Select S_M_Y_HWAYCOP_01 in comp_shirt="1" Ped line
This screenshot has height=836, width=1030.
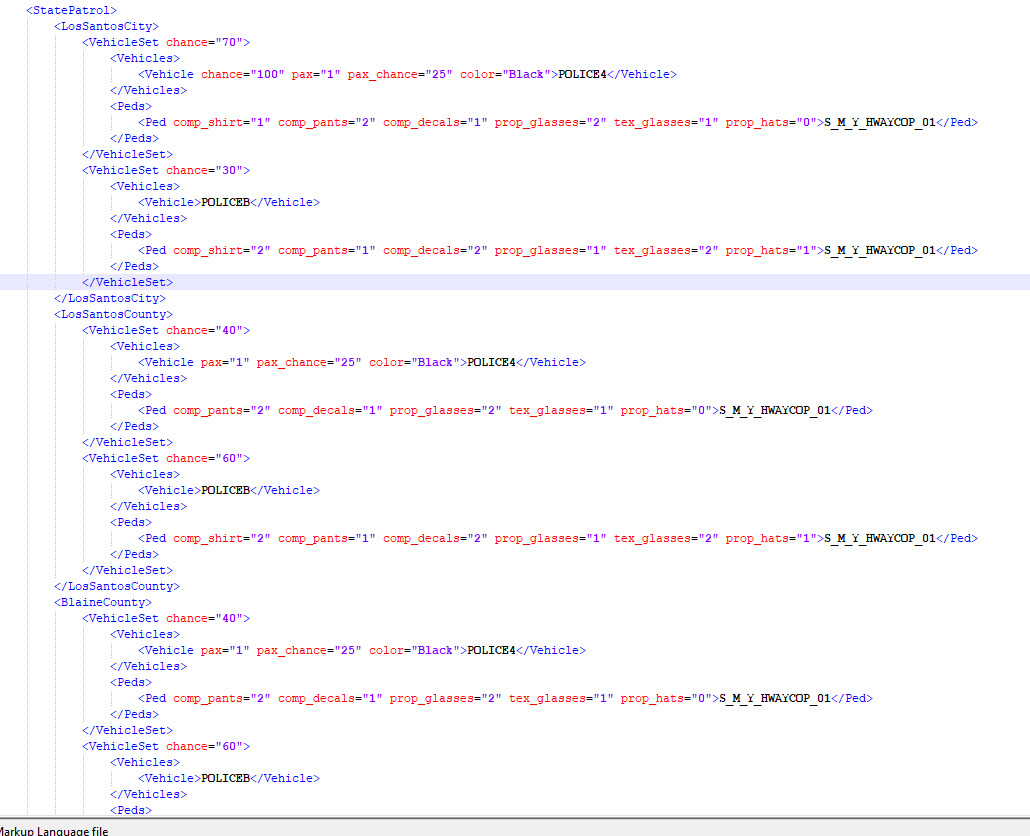point(880,122)
